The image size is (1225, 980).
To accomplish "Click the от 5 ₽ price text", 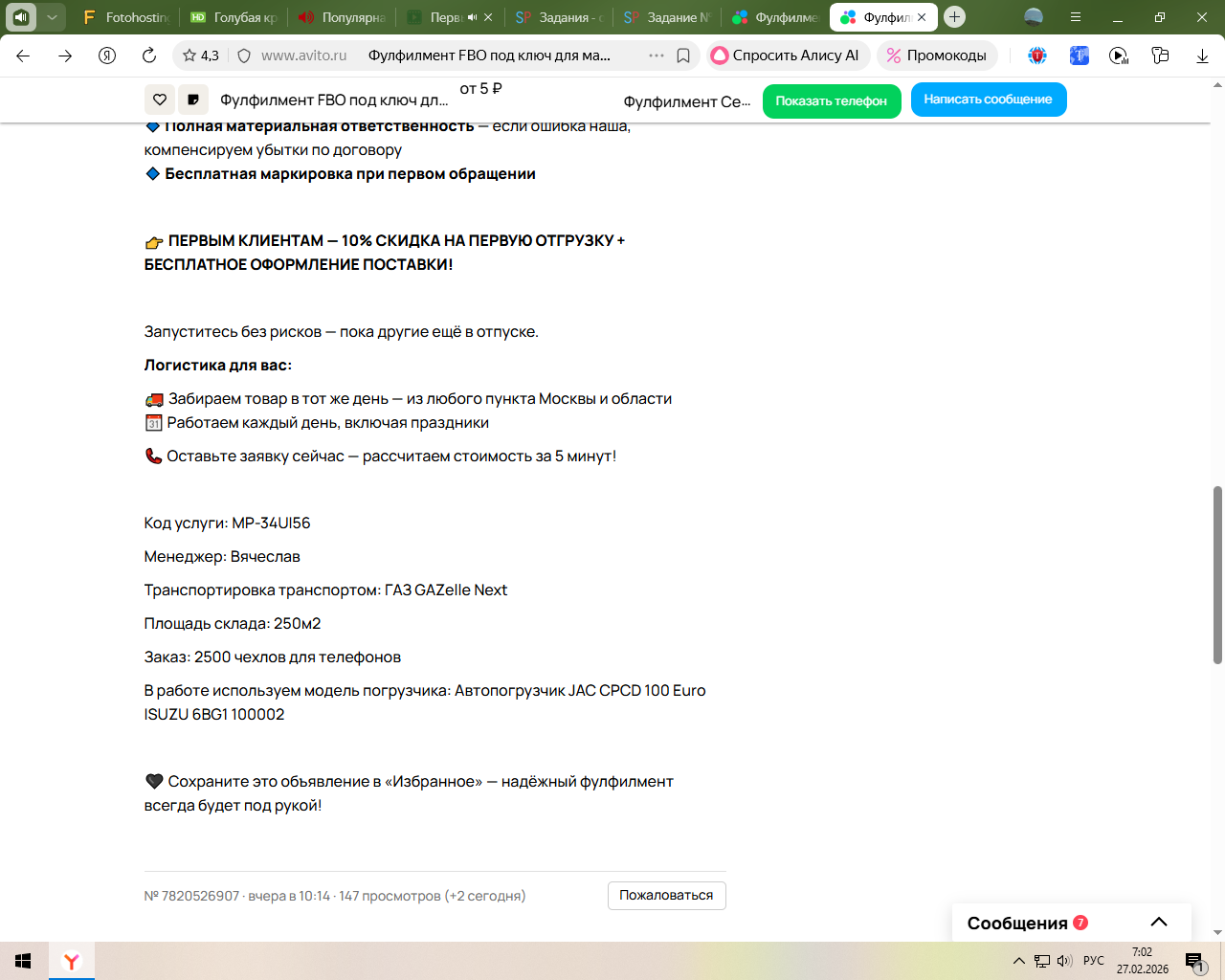I will point(481,89).
